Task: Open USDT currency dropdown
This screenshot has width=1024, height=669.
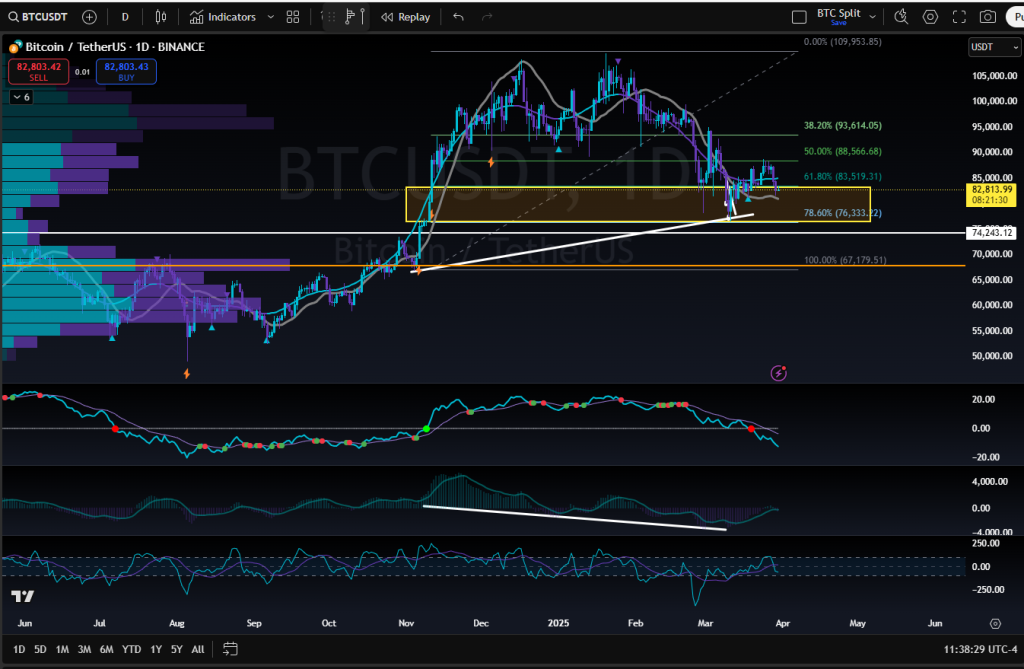Action: pyautogui.click(x=994, y=47)
